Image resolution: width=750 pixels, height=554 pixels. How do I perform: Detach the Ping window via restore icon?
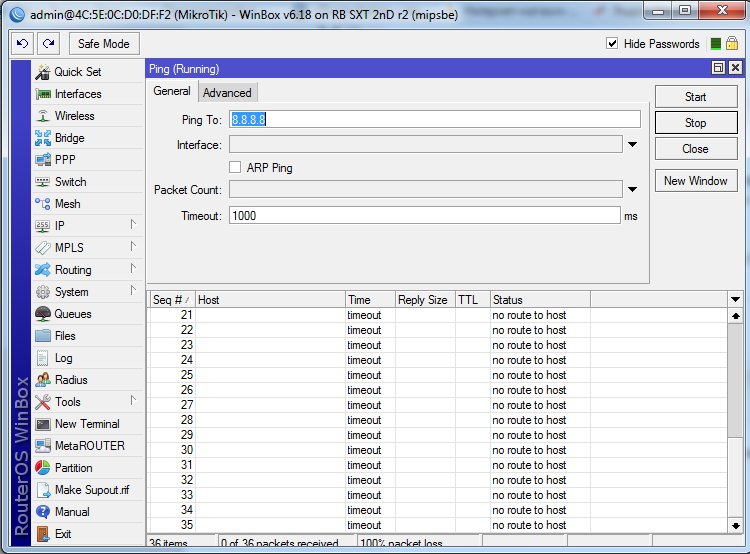tap(718, 68)
